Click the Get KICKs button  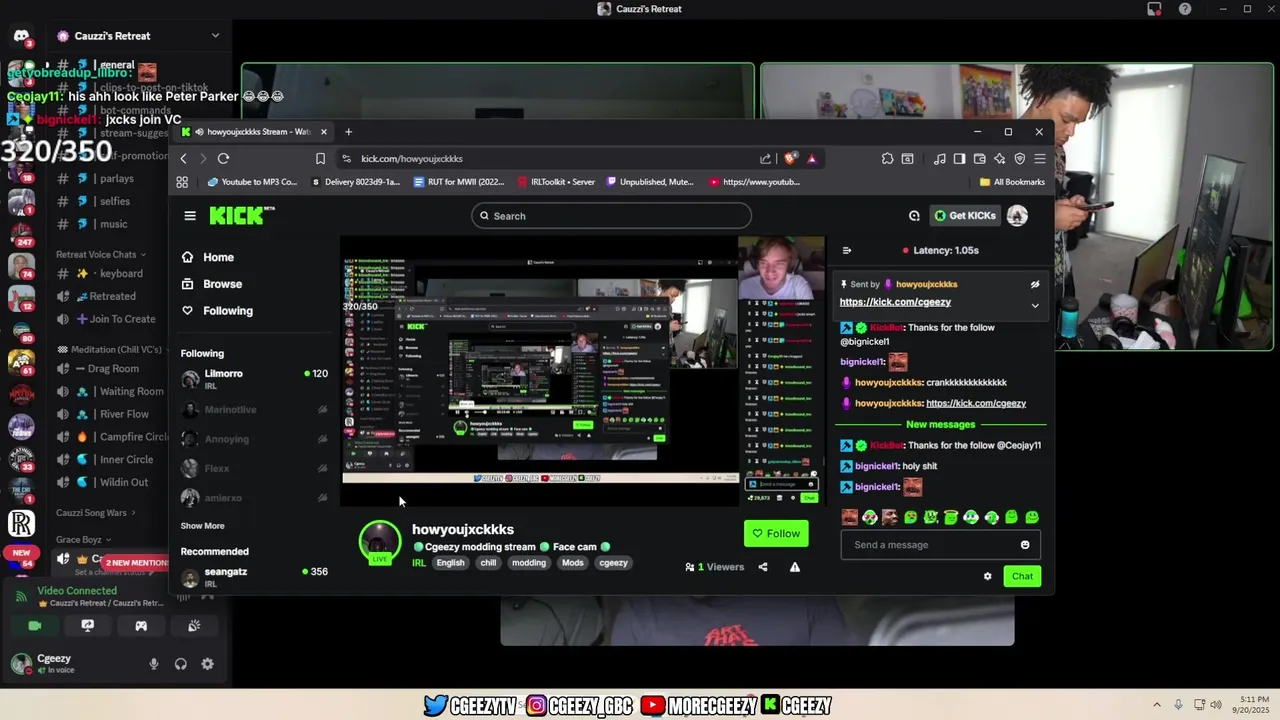[x=964, y=216]
